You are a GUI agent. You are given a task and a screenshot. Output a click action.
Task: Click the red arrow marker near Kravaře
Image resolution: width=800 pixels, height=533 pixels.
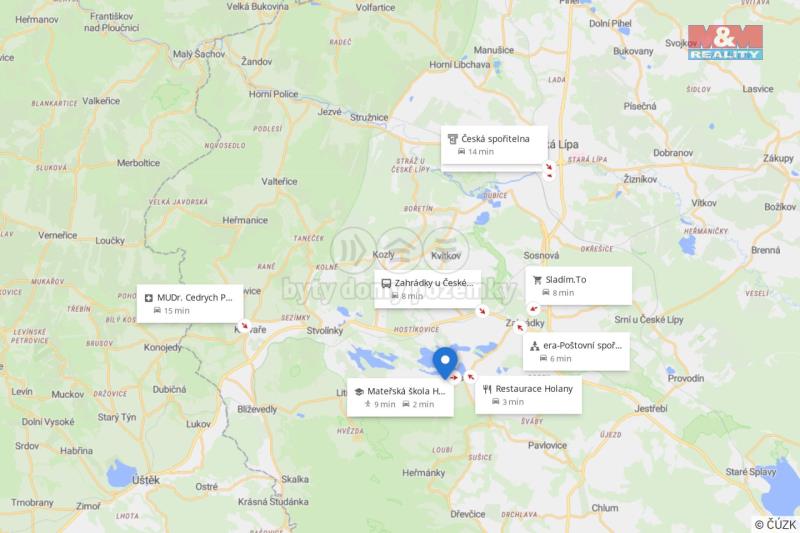(245, 325)
